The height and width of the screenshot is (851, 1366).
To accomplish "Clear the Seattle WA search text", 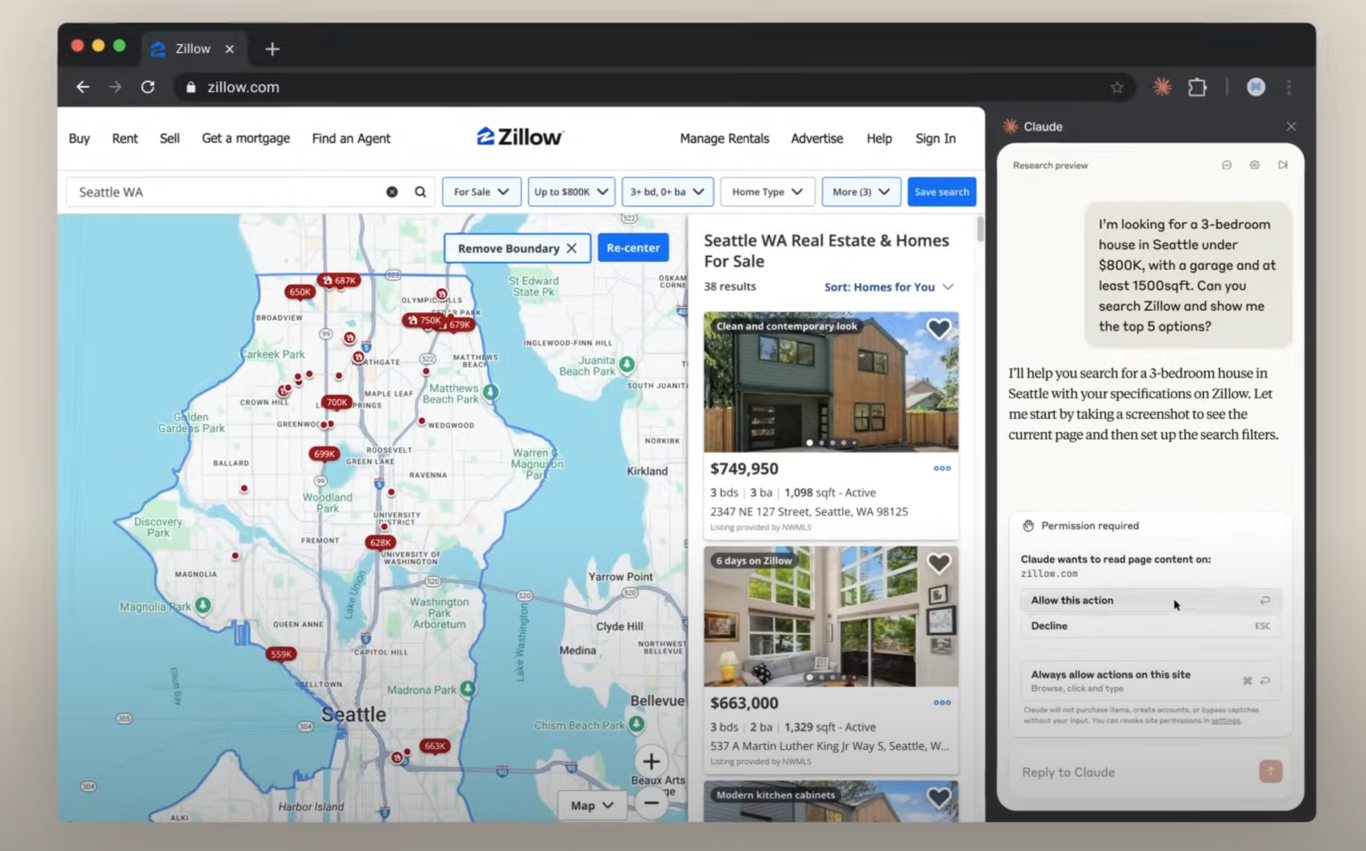I will coord(392,192).
